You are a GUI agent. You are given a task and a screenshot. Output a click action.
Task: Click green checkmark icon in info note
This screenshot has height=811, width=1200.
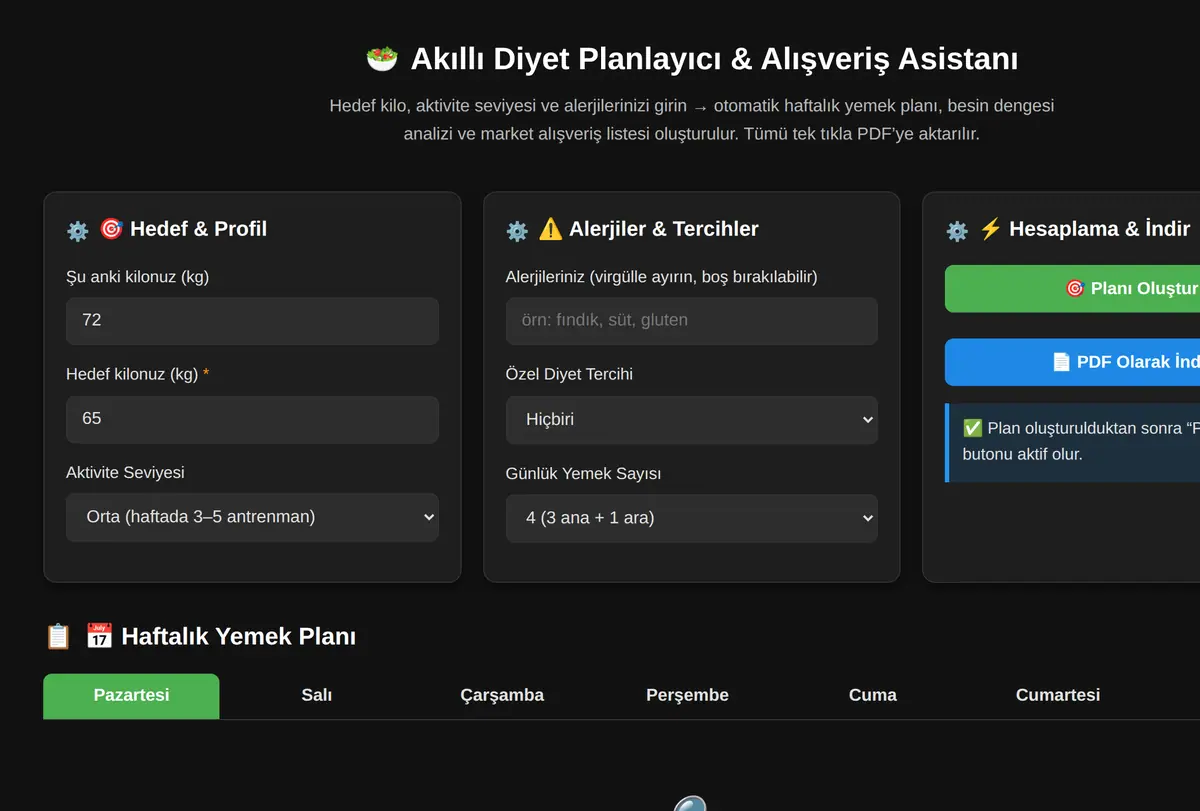coord(972,428)
